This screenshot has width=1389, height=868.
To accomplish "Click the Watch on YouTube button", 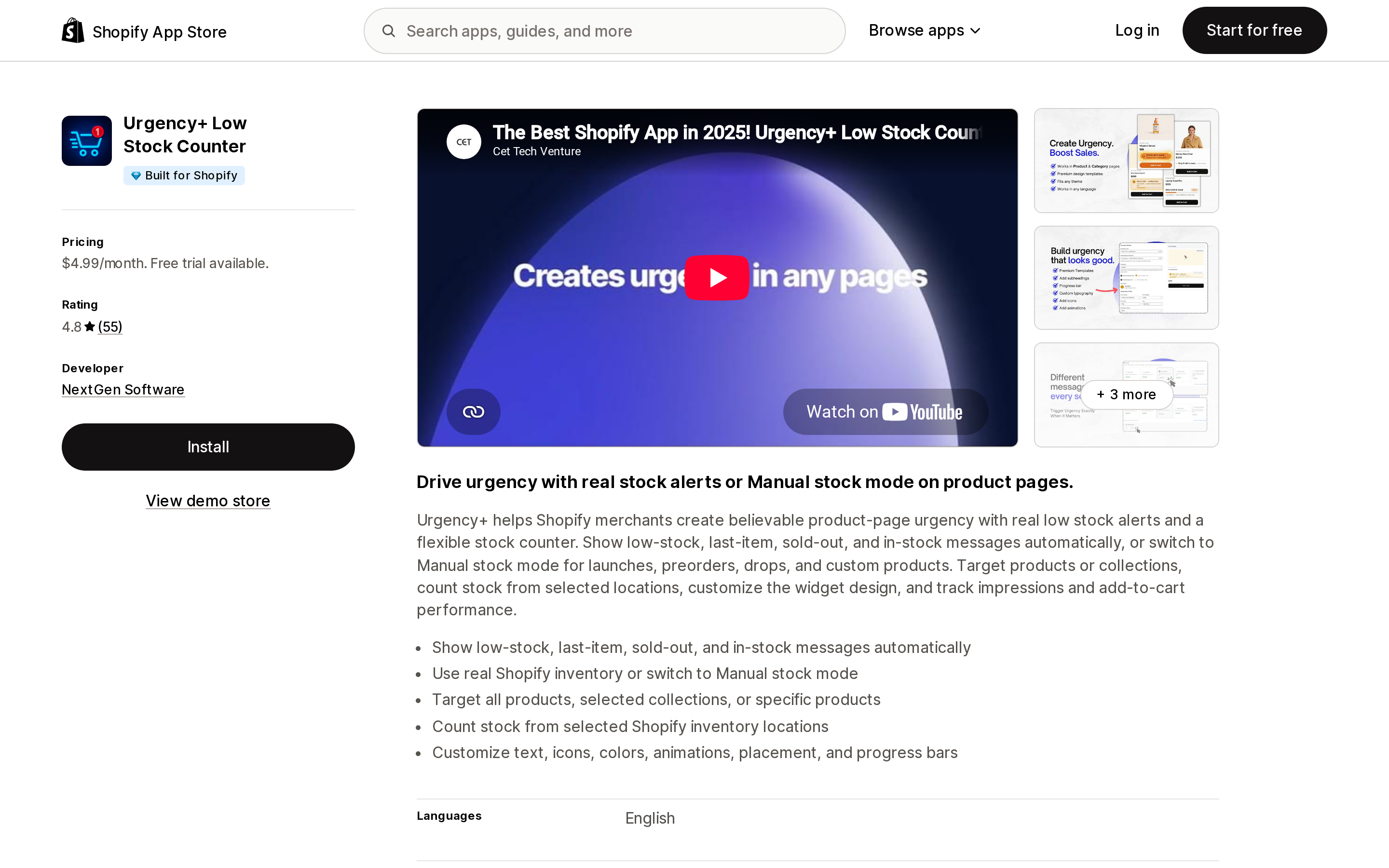I will pos(885,412).
